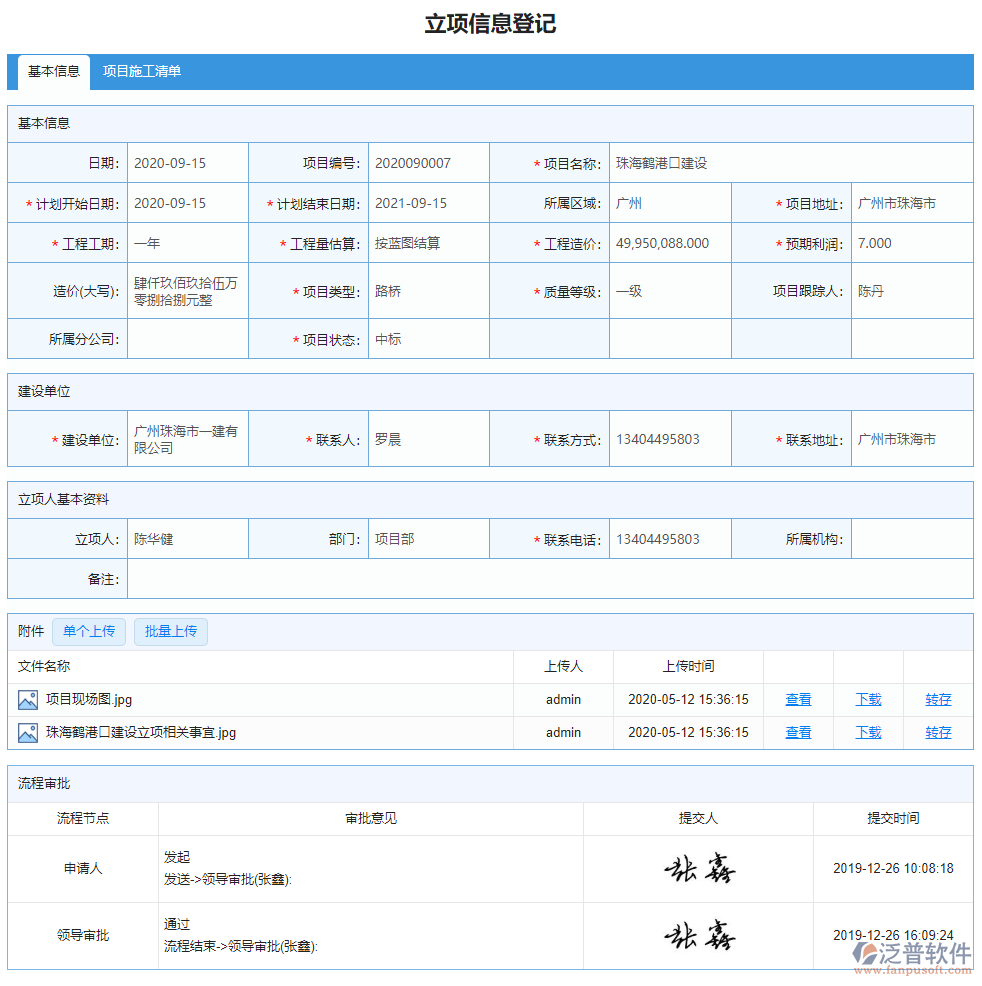Open the 广州 region link
Viewport: 982px width, 986px height.
(630, 202)
